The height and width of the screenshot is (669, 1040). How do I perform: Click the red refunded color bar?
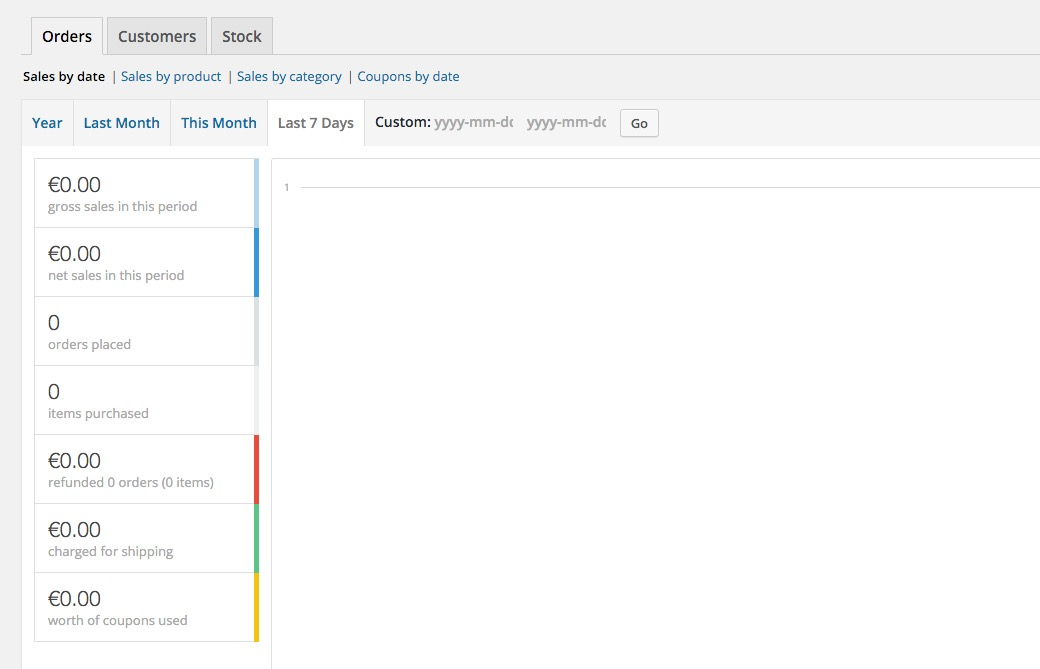coord(257,469)
